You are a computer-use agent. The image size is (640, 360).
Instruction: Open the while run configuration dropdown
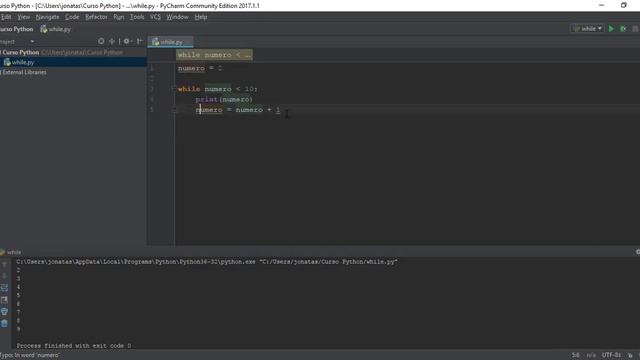587,29
